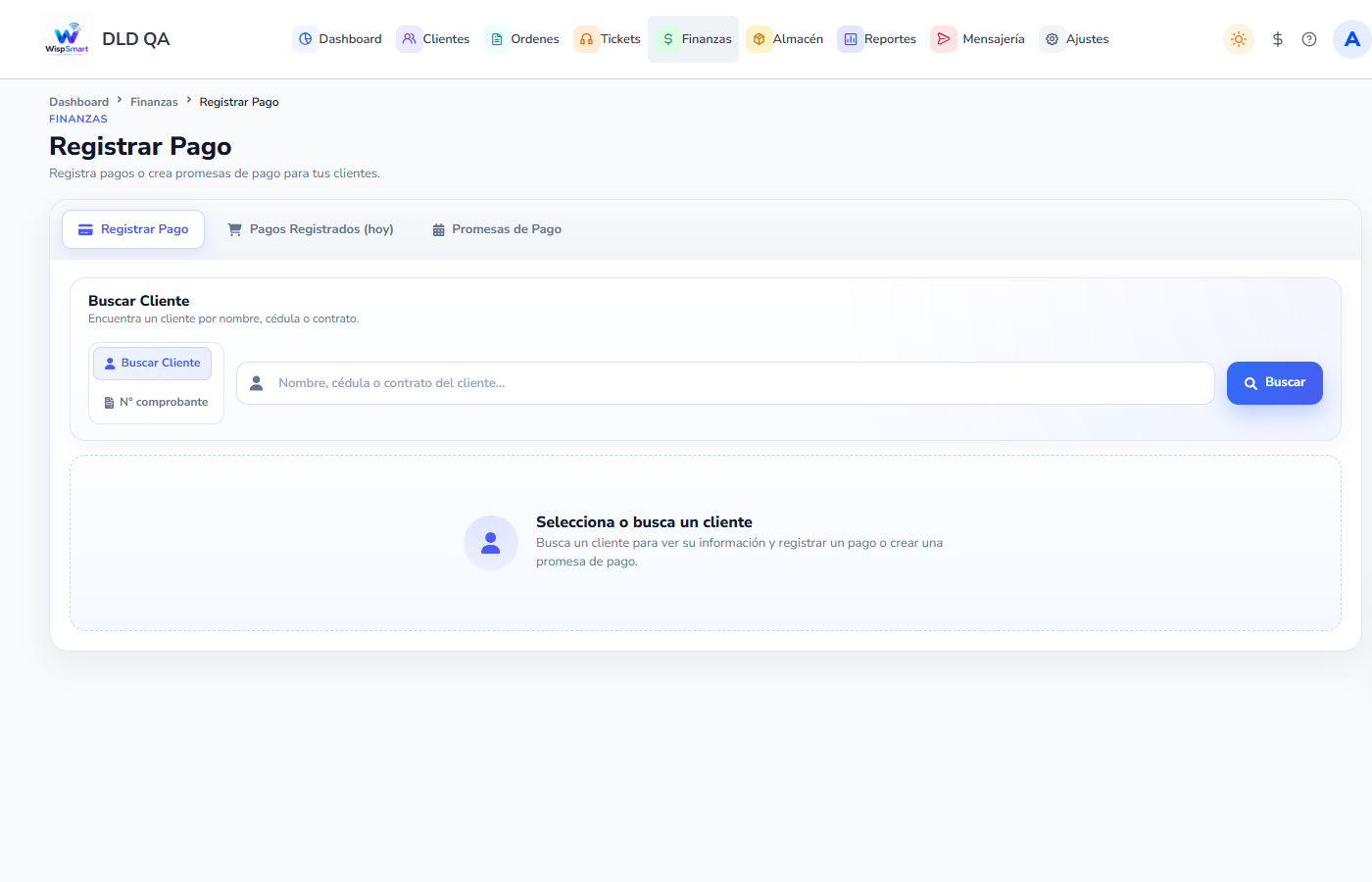Click the dollar sign icon in the top right

[x=1278, y=39]
